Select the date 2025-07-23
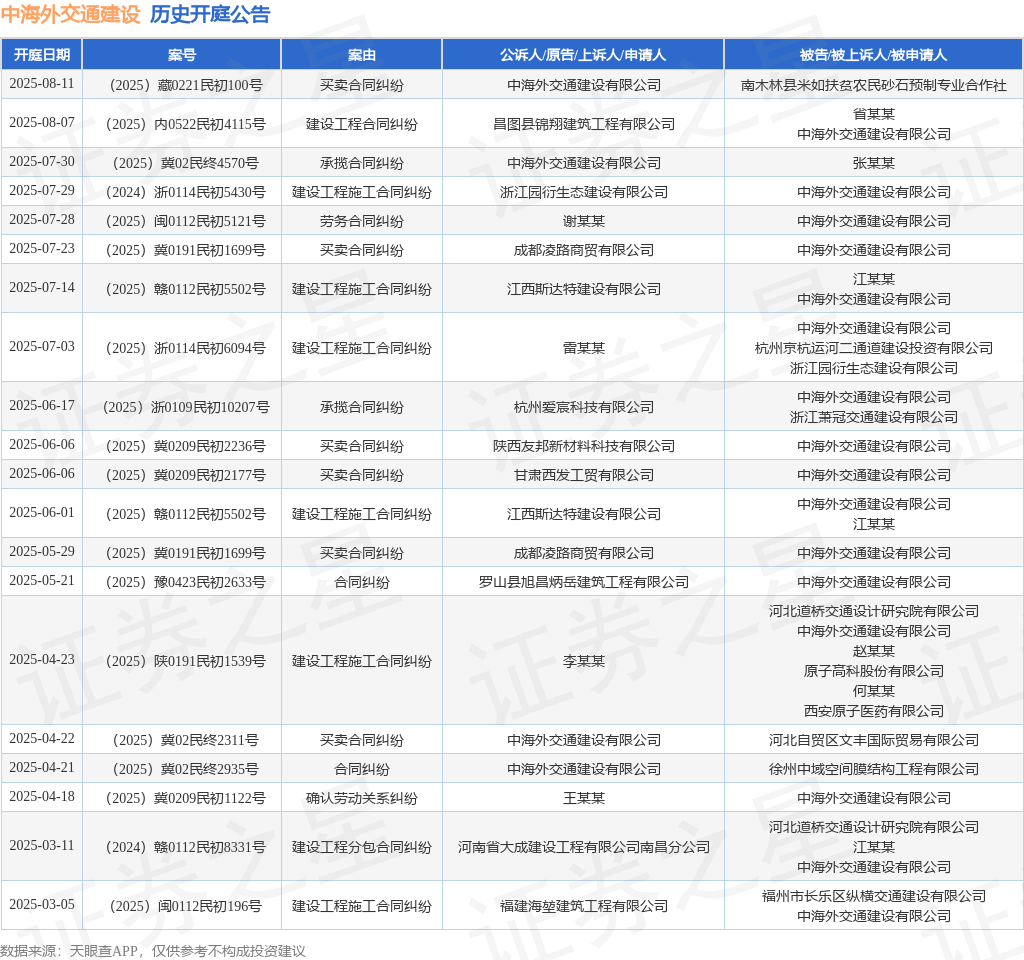The height and width of the screenshot is (960, 1024). click(x=42, y=249)
